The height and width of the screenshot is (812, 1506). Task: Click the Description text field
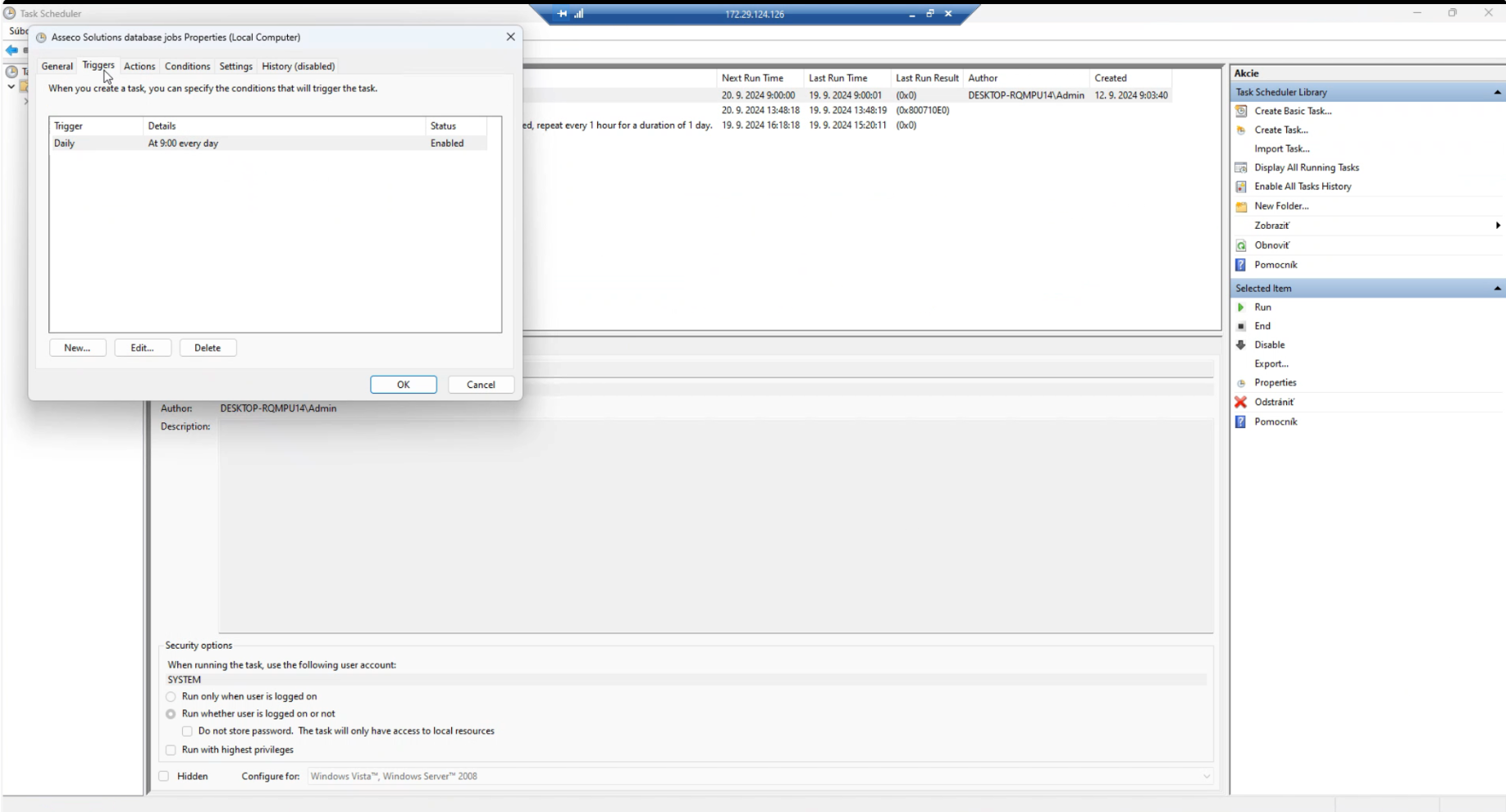pyautogui.click(x=715, y=526)
